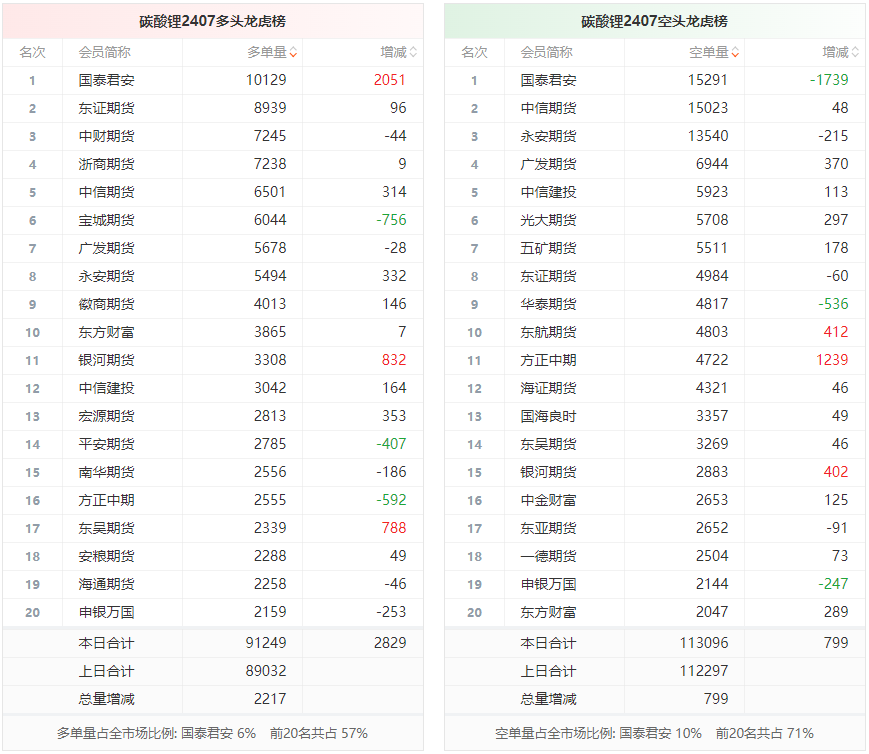
Task: Click 多单量占全市场比例 footer text
Action: pyautogui.click(x=212, y=733)
